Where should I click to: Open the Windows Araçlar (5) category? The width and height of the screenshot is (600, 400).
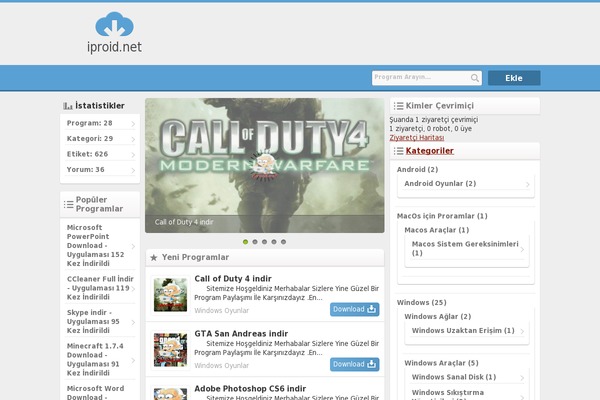click(x=441, y=363)
